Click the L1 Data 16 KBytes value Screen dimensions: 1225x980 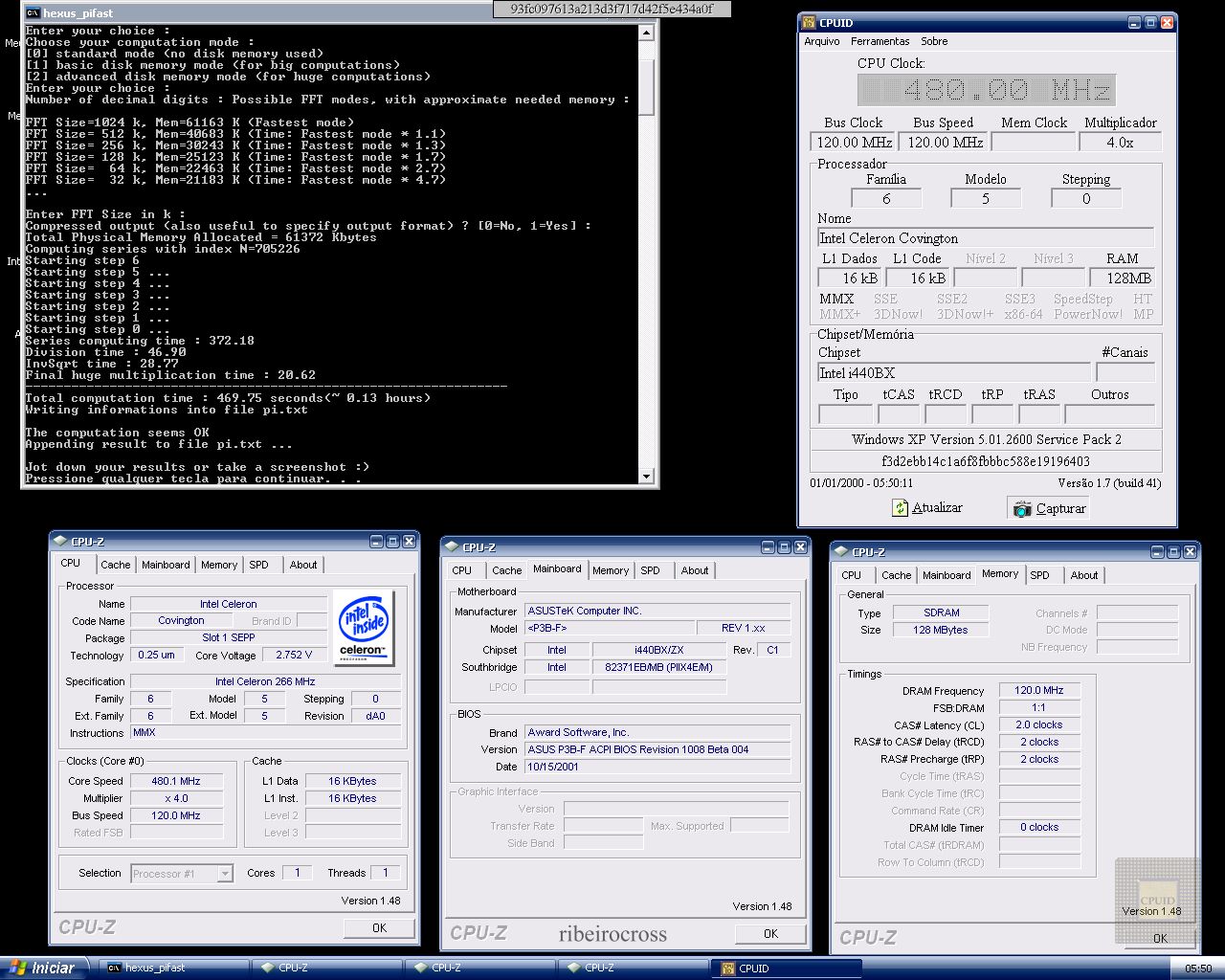[352, 781]
